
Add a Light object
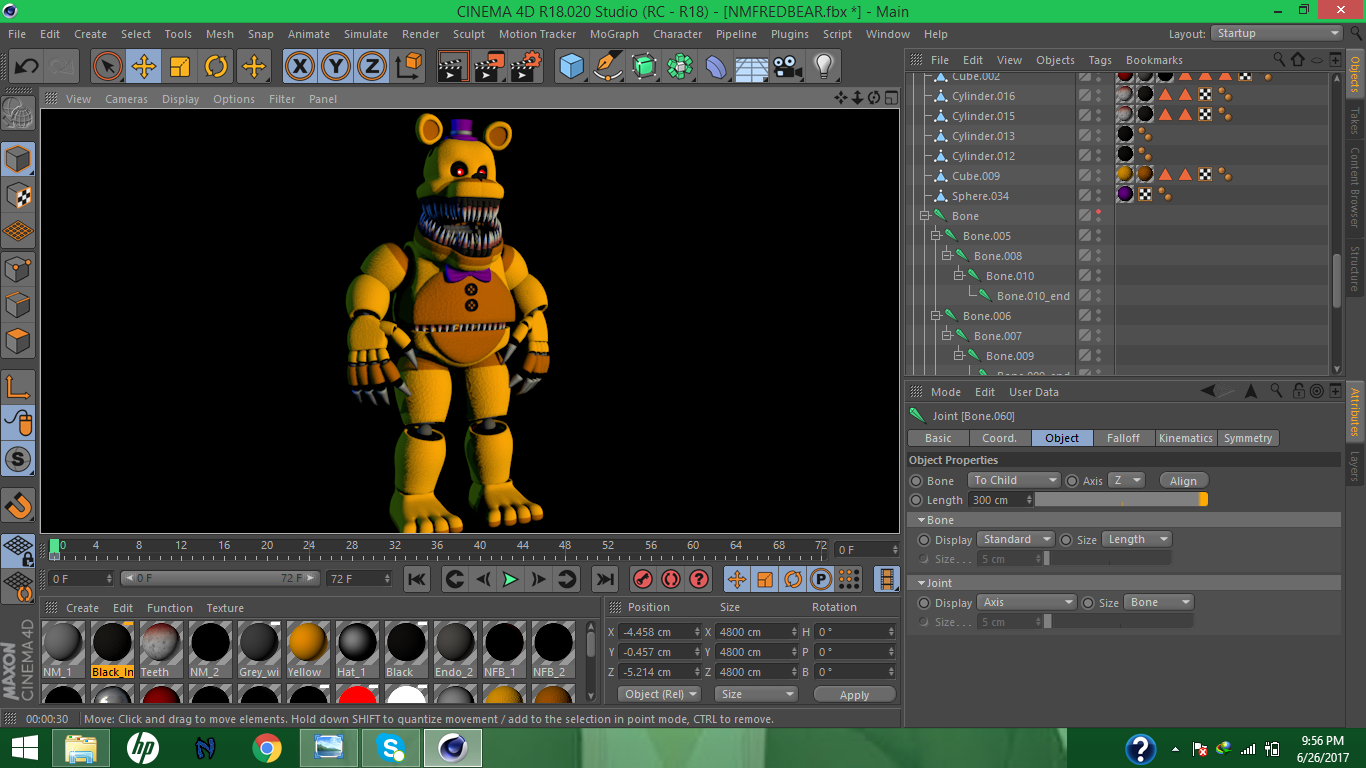click(824, 67)
